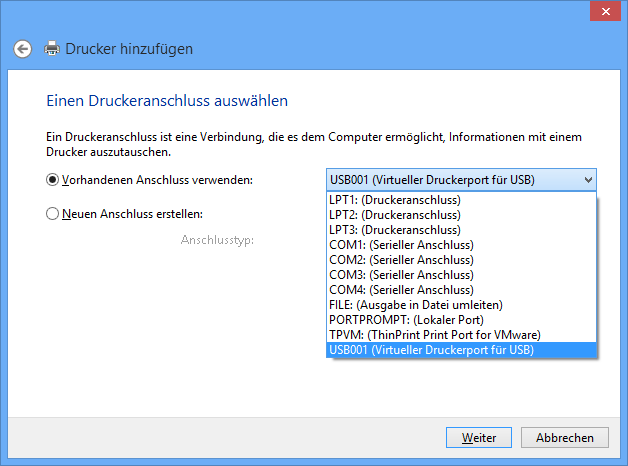
Task: Click the printer icon in title
Action: [52, 49]
